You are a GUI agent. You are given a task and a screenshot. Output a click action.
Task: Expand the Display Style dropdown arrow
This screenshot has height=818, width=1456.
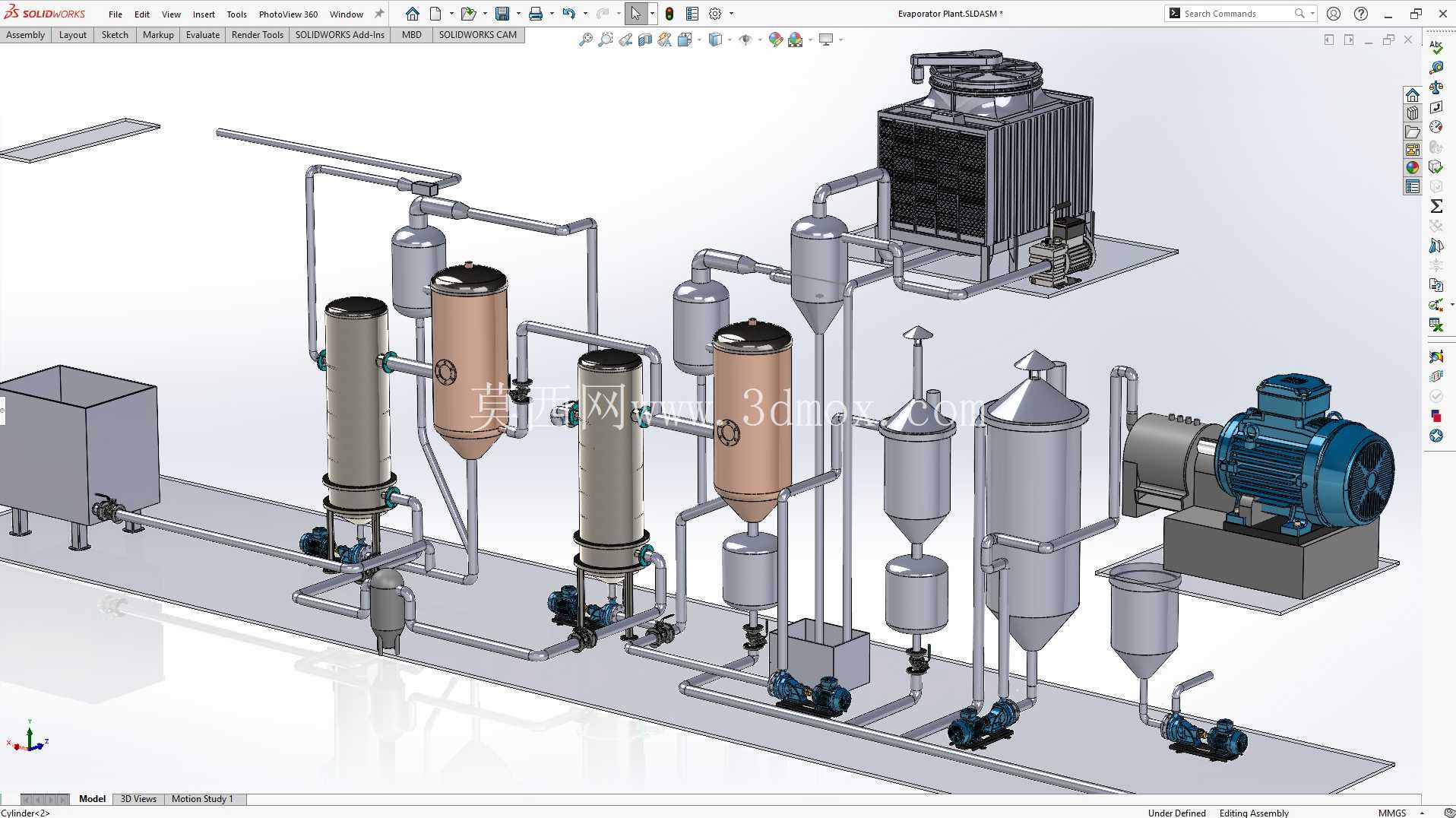click(730, 40)
